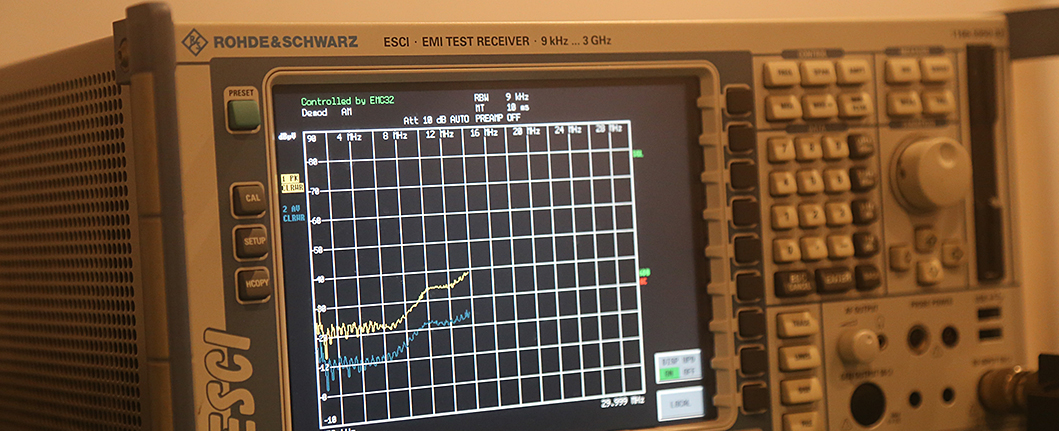
Task: Push the MKR key
Action: pyautogui.click(x=784, y=106)
